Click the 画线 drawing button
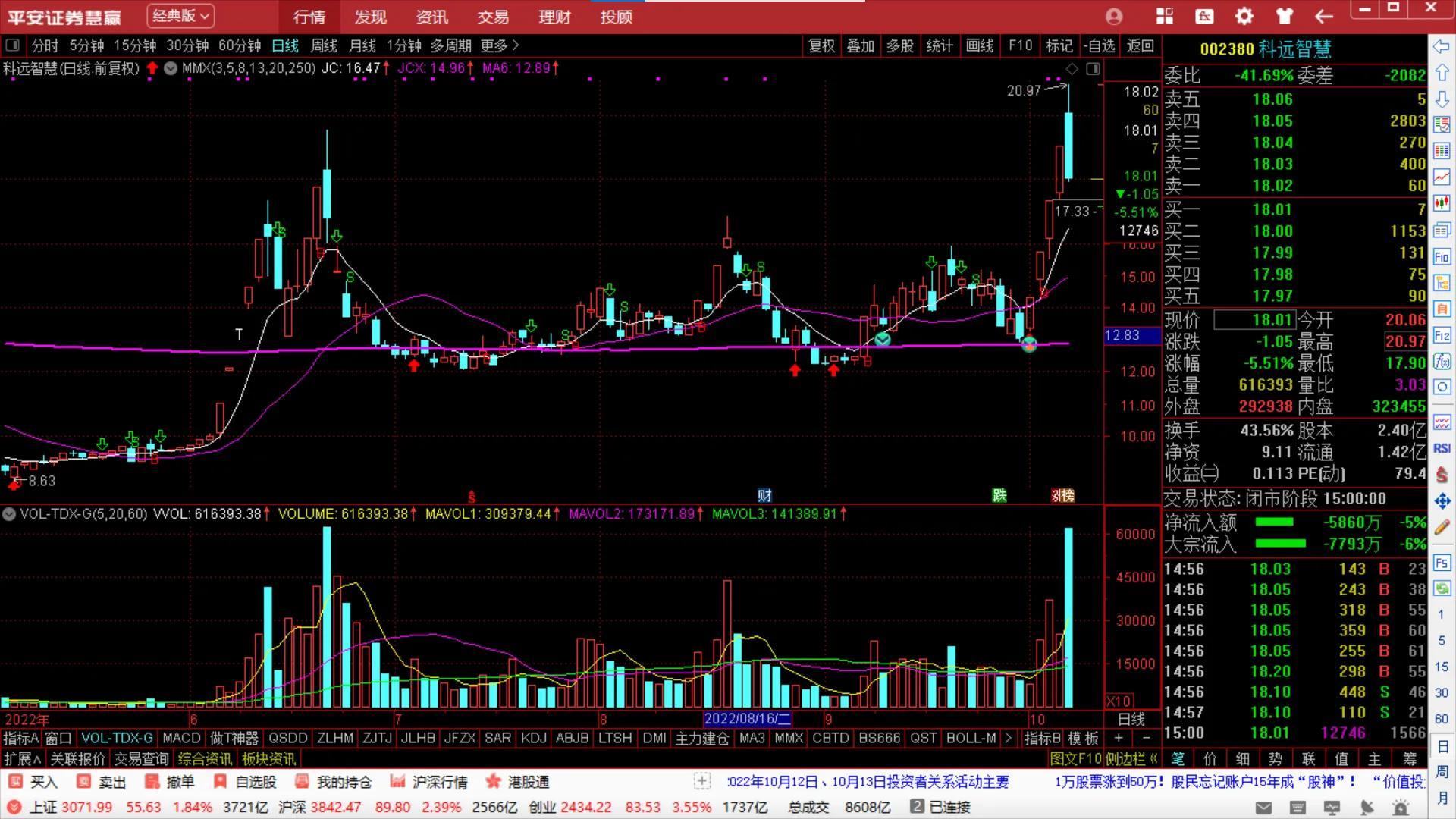The image size is (1456, 819). click(979, 46)
